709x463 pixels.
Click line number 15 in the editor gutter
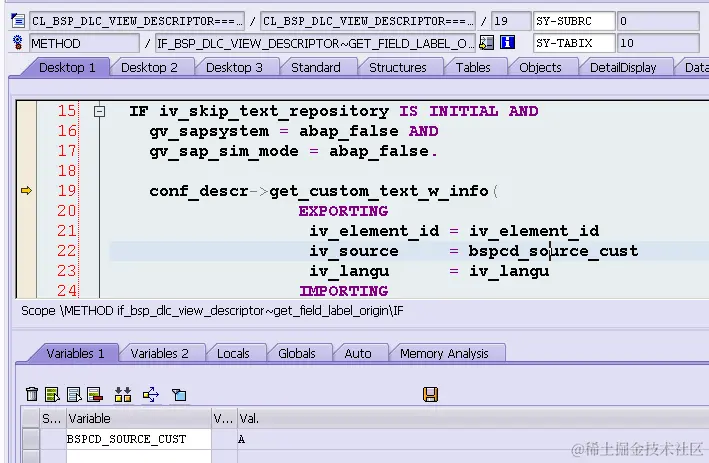coord(67,111)
